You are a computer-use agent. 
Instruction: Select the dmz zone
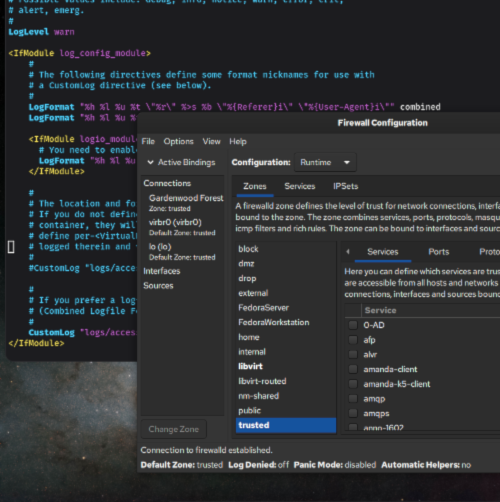pyautogui.click(x=286, y=264)
